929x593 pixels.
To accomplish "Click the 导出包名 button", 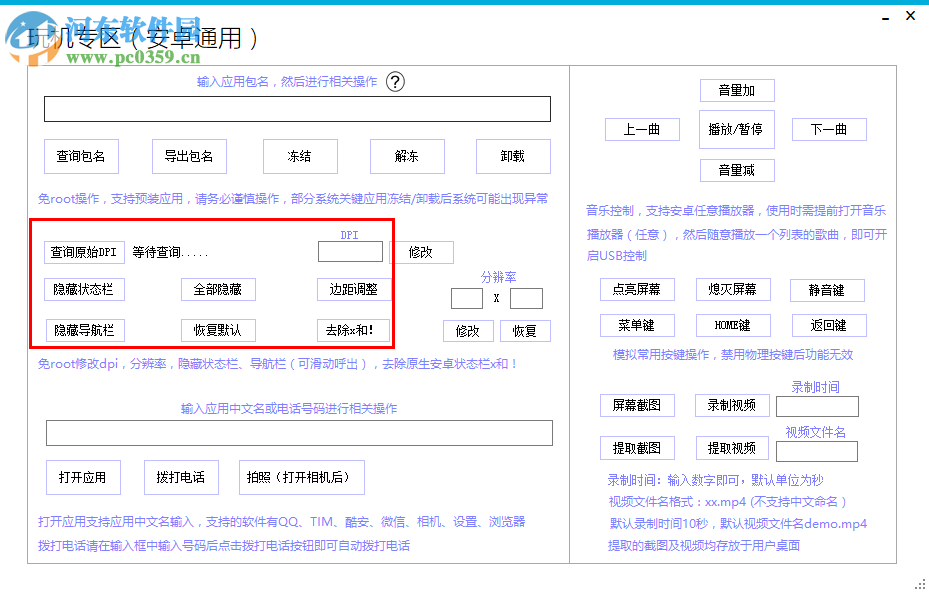I will click(x=189, y=156).
